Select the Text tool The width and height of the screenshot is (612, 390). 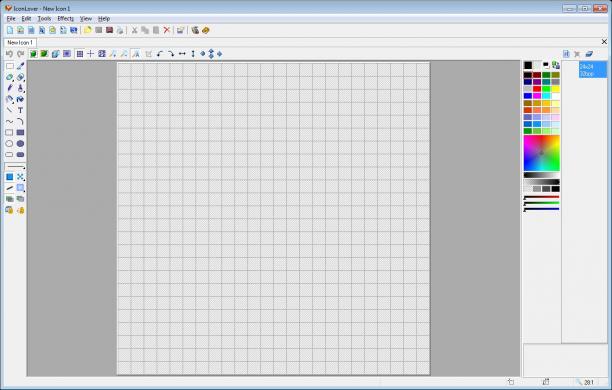coord(20,110)
